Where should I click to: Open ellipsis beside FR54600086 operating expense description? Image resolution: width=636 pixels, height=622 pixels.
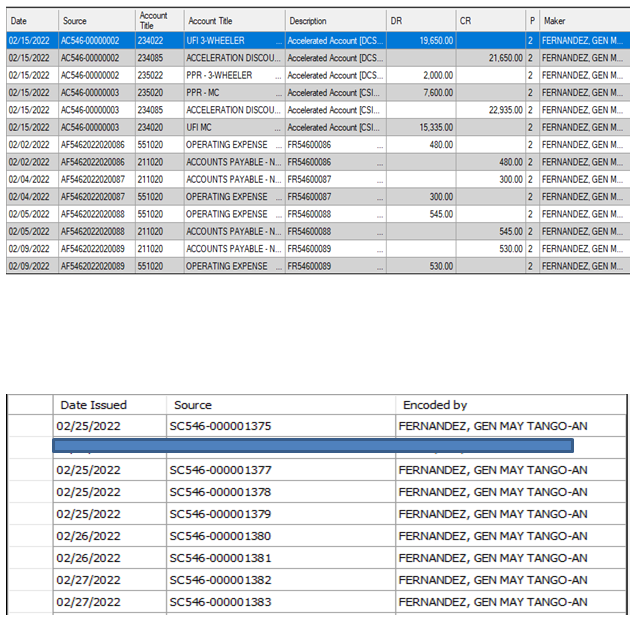(x=380, y=146)
